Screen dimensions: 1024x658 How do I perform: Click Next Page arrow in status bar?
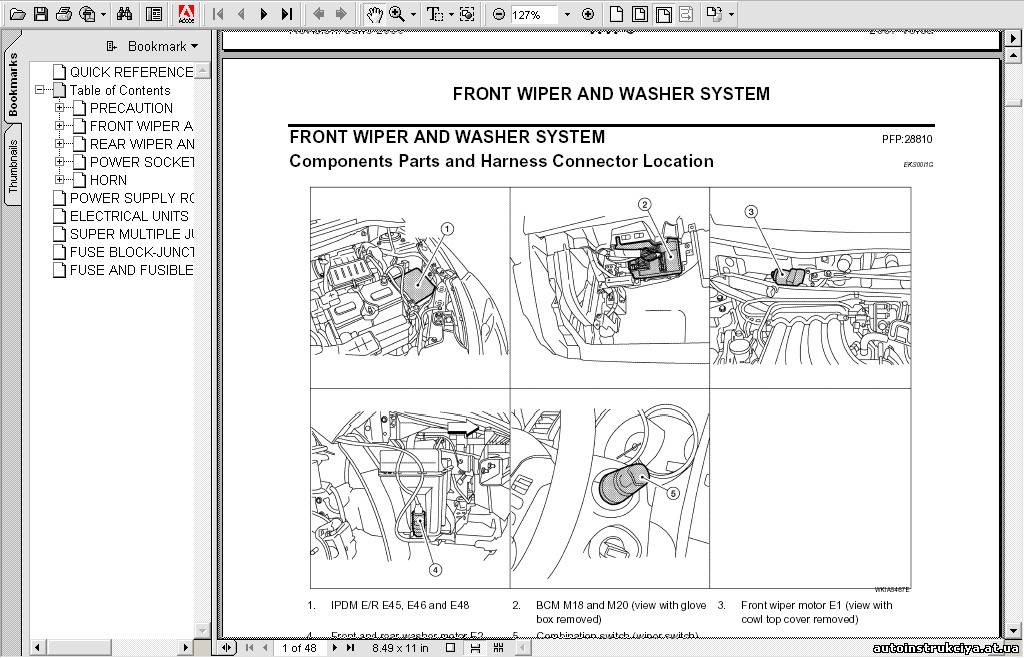pos(335,648)
